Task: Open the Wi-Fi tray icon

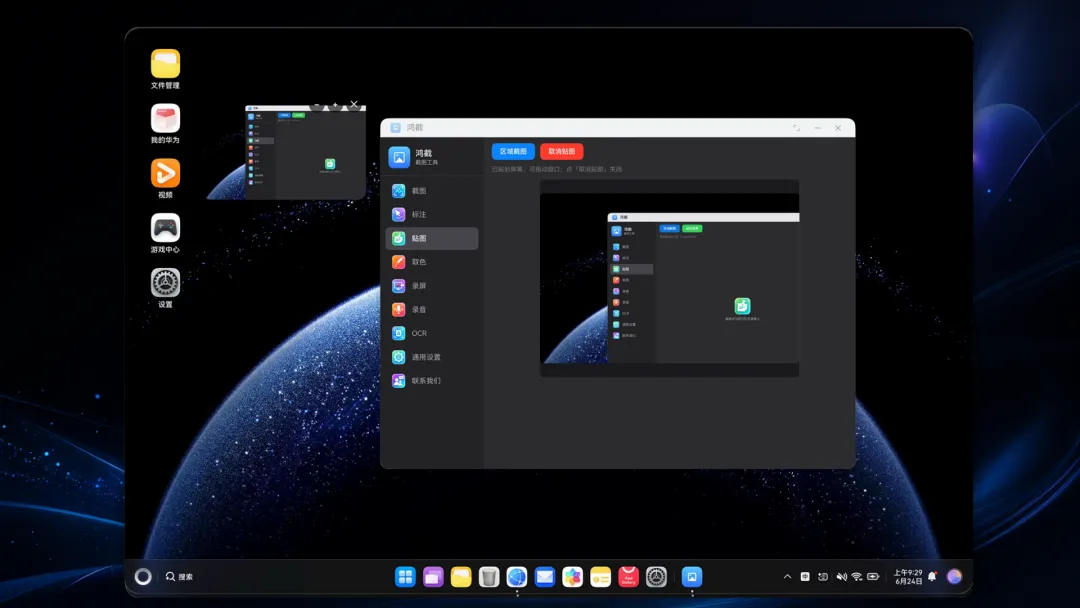Action: pos(857,577)
